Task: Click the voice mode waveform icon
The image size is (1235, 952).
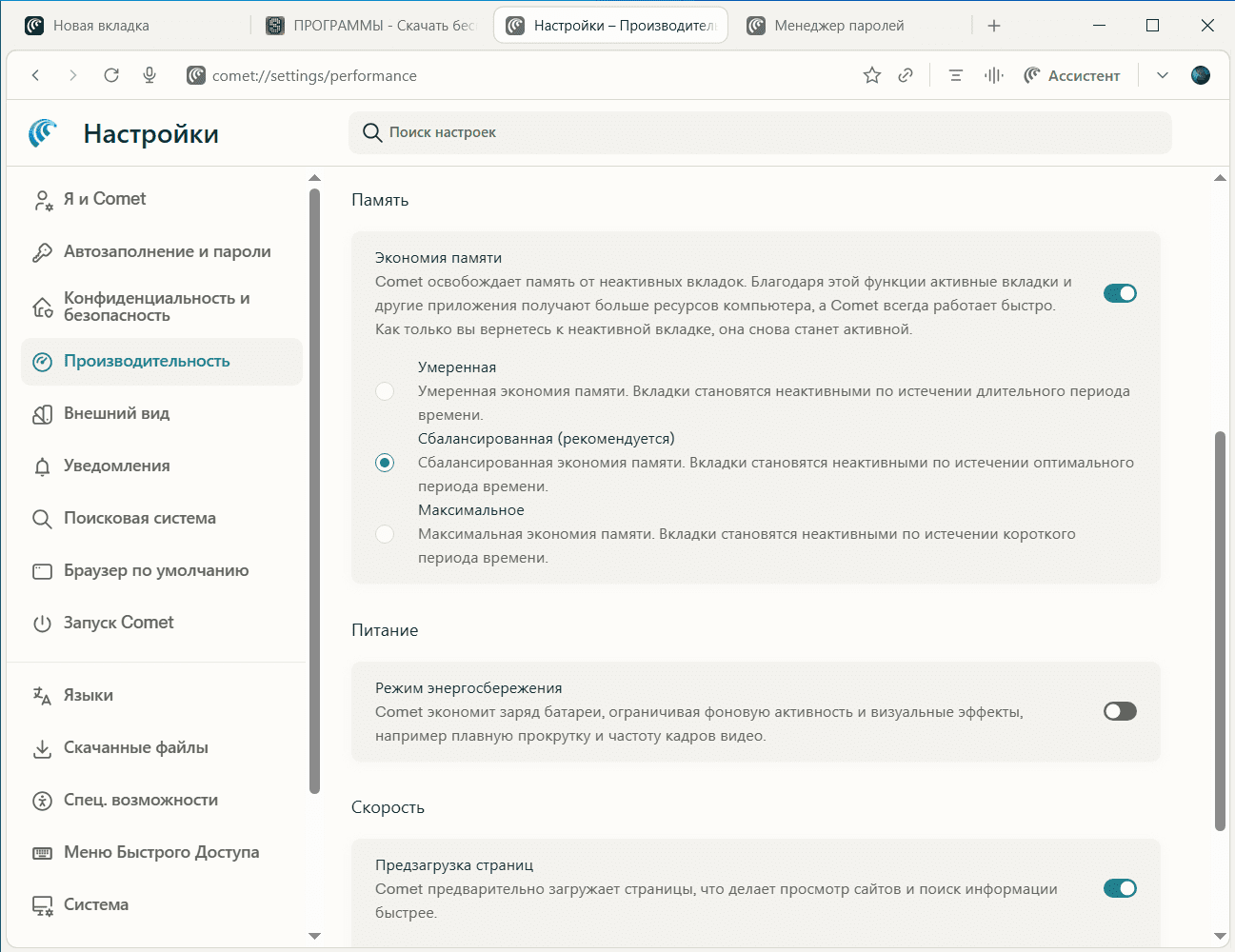Action: (993, 75)
